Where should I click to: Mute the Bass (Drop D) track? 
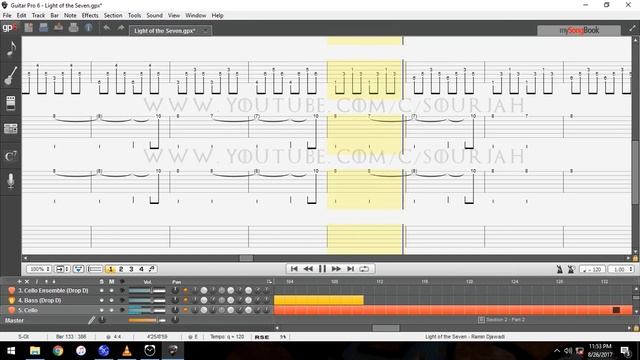111,300
